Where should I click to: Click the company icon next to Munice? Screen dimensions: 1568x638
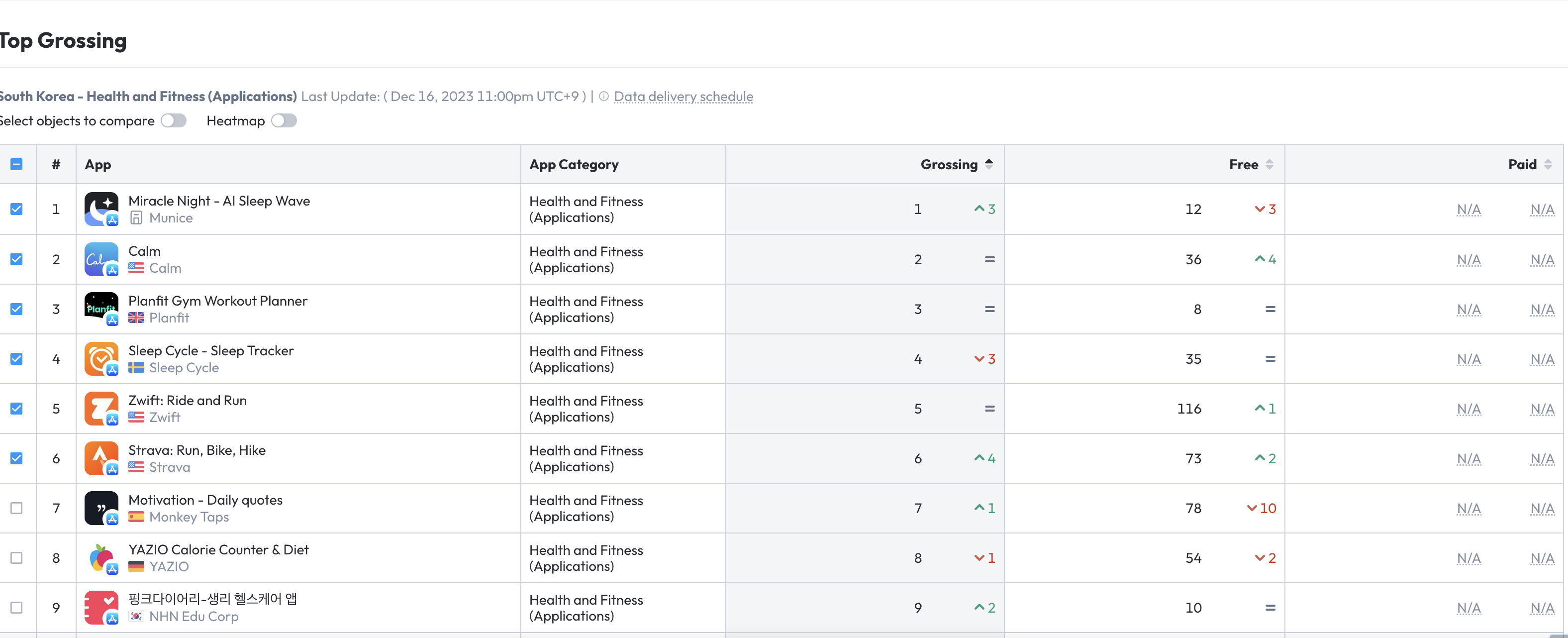[136, 218]
